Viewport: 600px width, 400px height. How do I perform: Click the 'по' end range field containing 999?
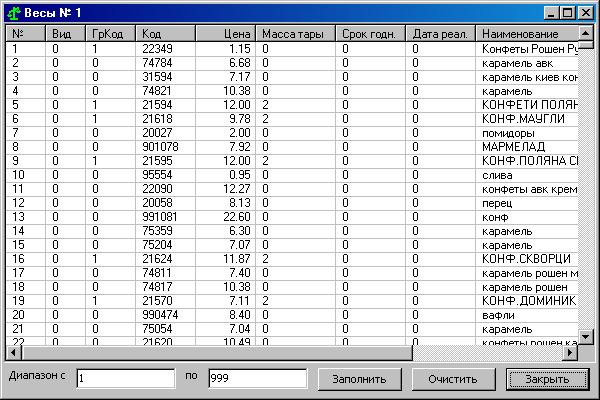pyautogui.click(x=254, y=378)
